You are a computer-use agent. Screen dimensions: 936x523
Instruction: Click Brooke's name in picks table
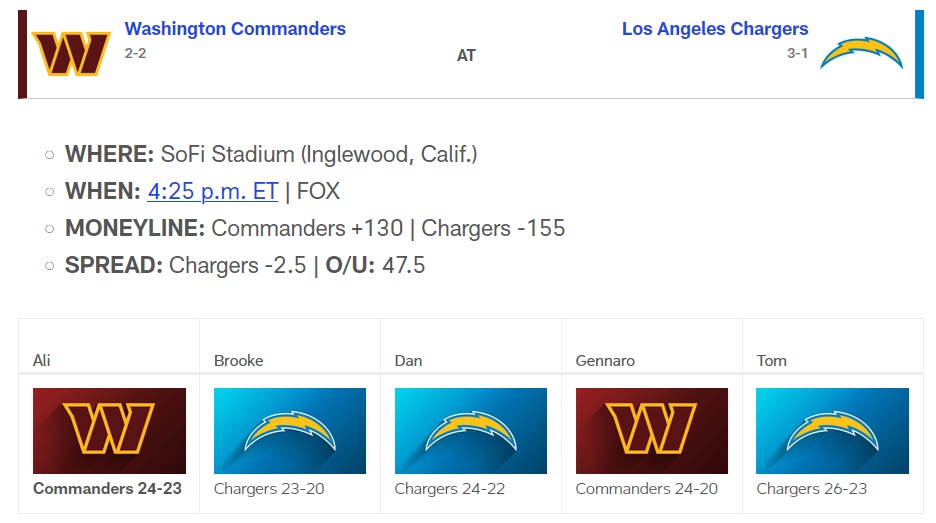click(239, 360)
